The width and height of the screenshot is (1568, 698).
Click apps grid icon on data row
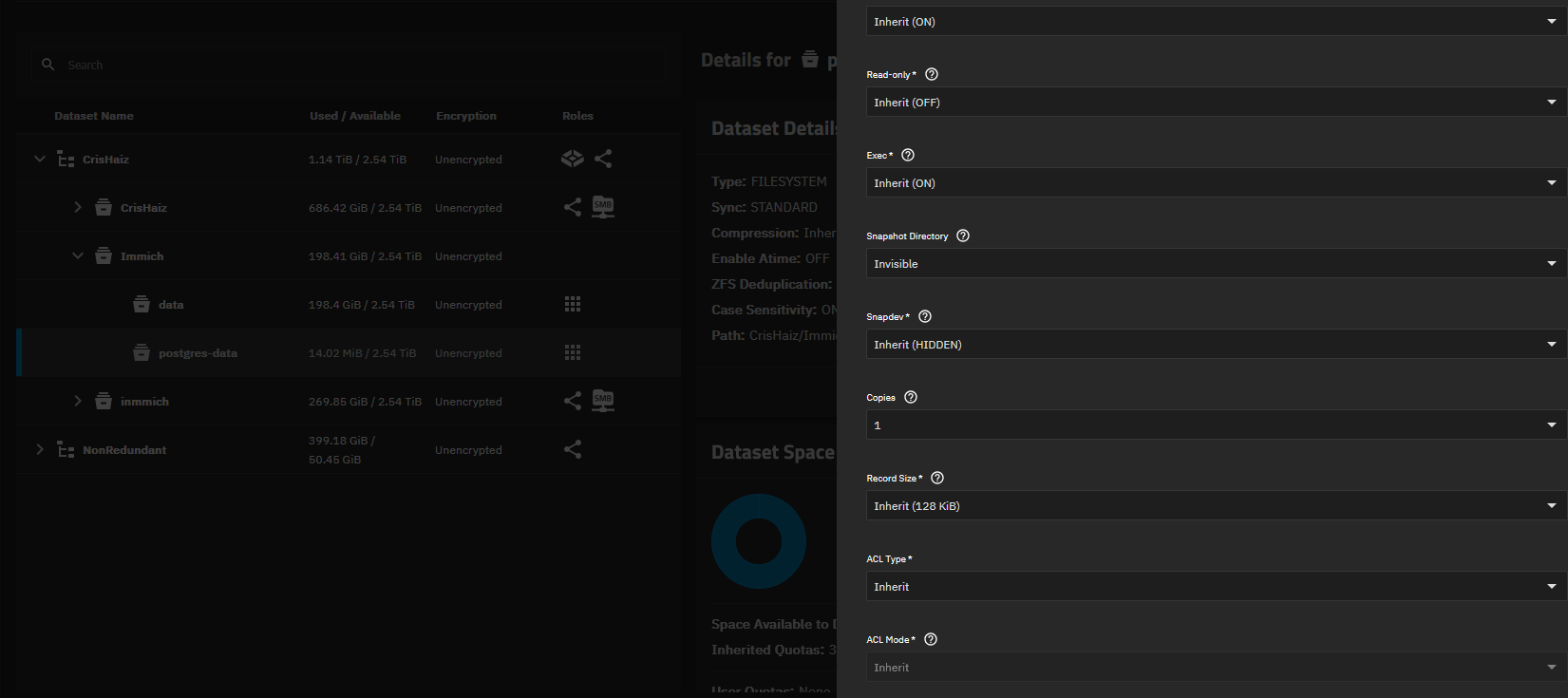pos(573,304)
